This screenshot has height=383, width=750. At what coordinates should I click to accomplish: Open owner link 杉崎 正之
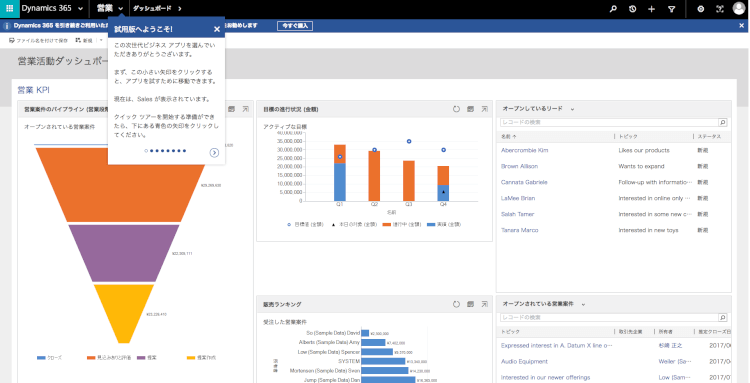[670, 345]
